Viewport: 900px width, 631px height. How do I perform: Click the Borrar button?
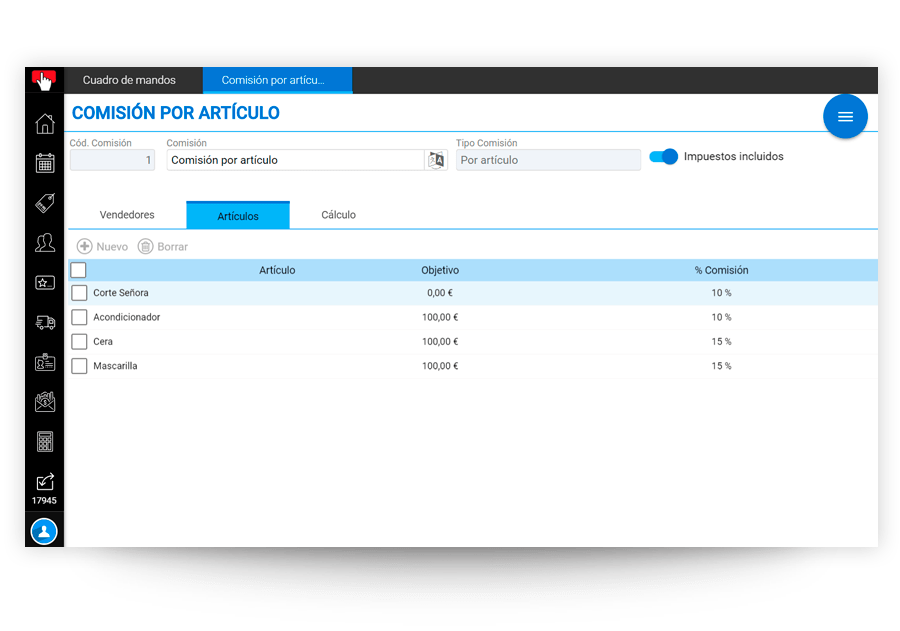(x=163, y=246)
